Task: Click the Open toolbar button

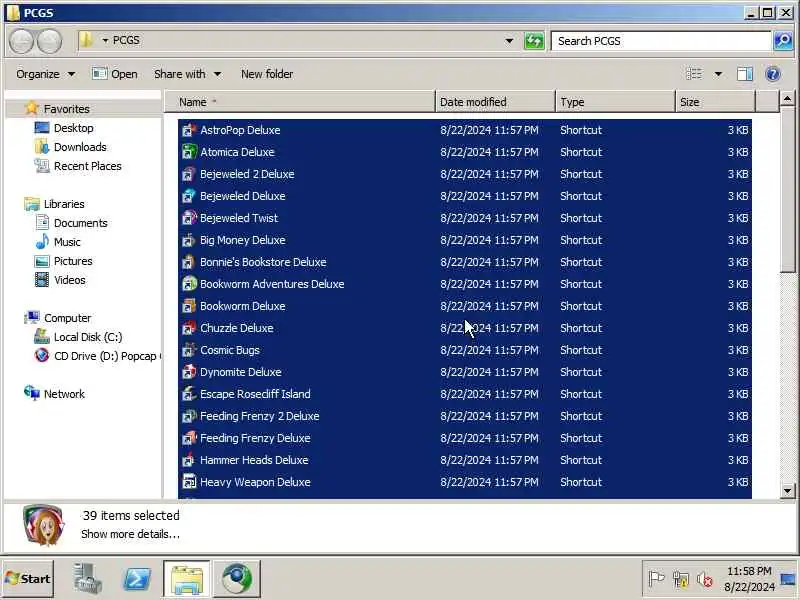Action: (115, 74)
